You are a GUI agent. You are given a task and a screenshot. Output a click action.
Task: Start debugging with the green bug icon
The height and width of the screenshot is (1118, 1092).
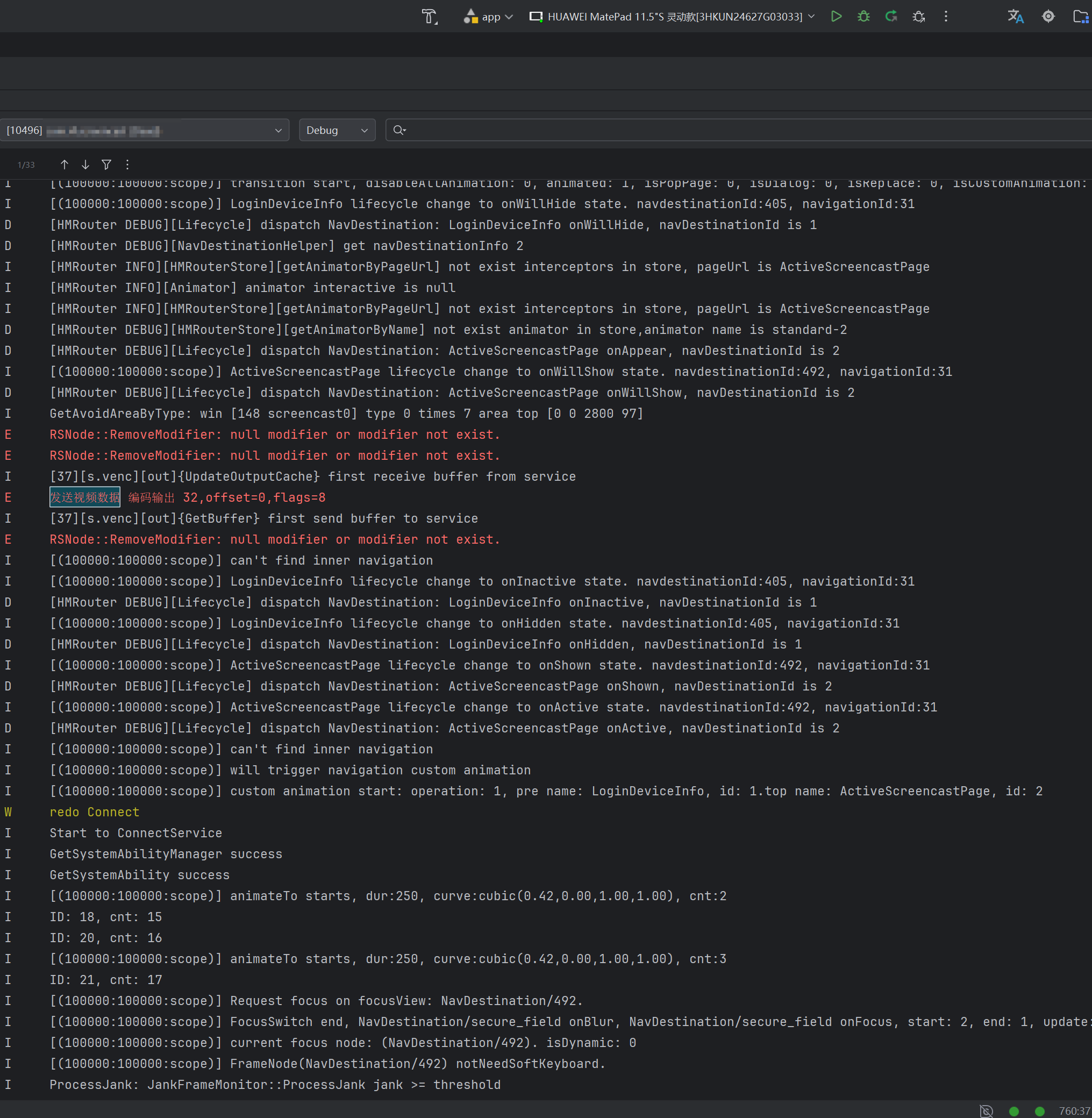tap(863, 17)
